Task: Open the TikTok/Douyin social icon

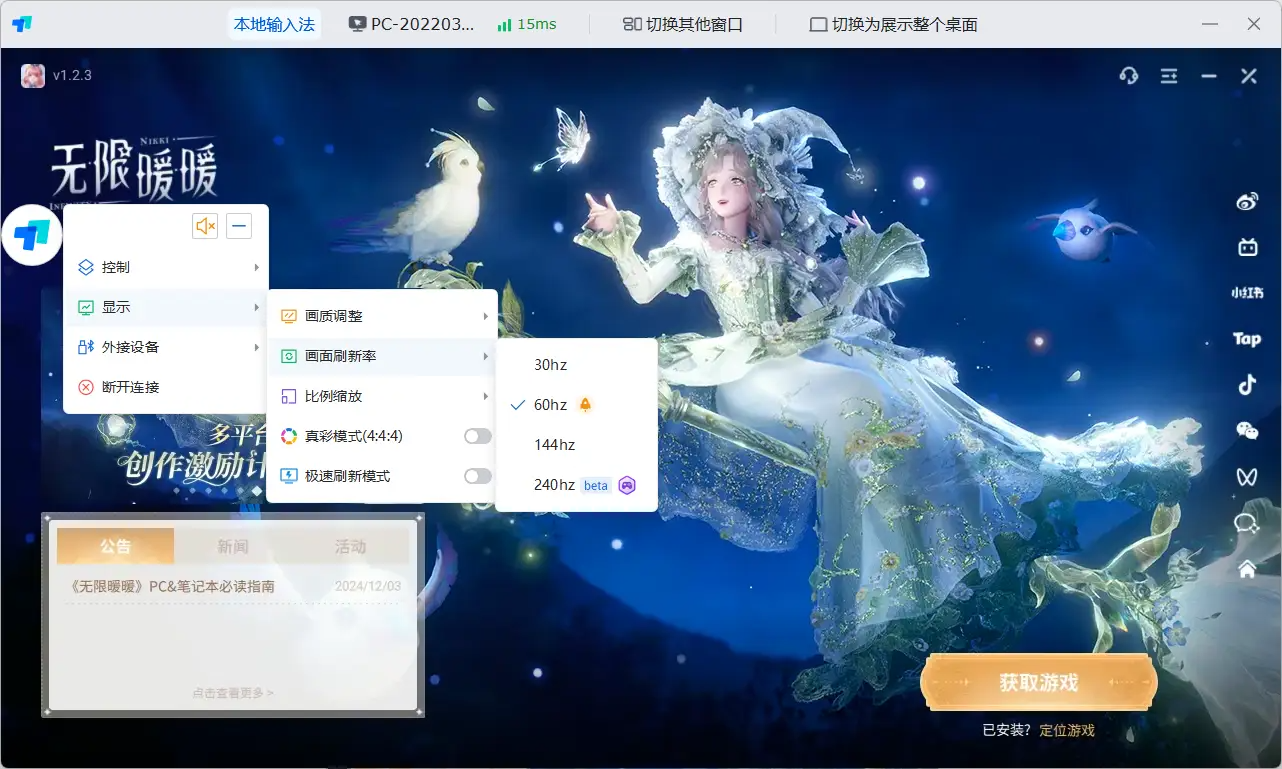Action: click(1247, 385)
